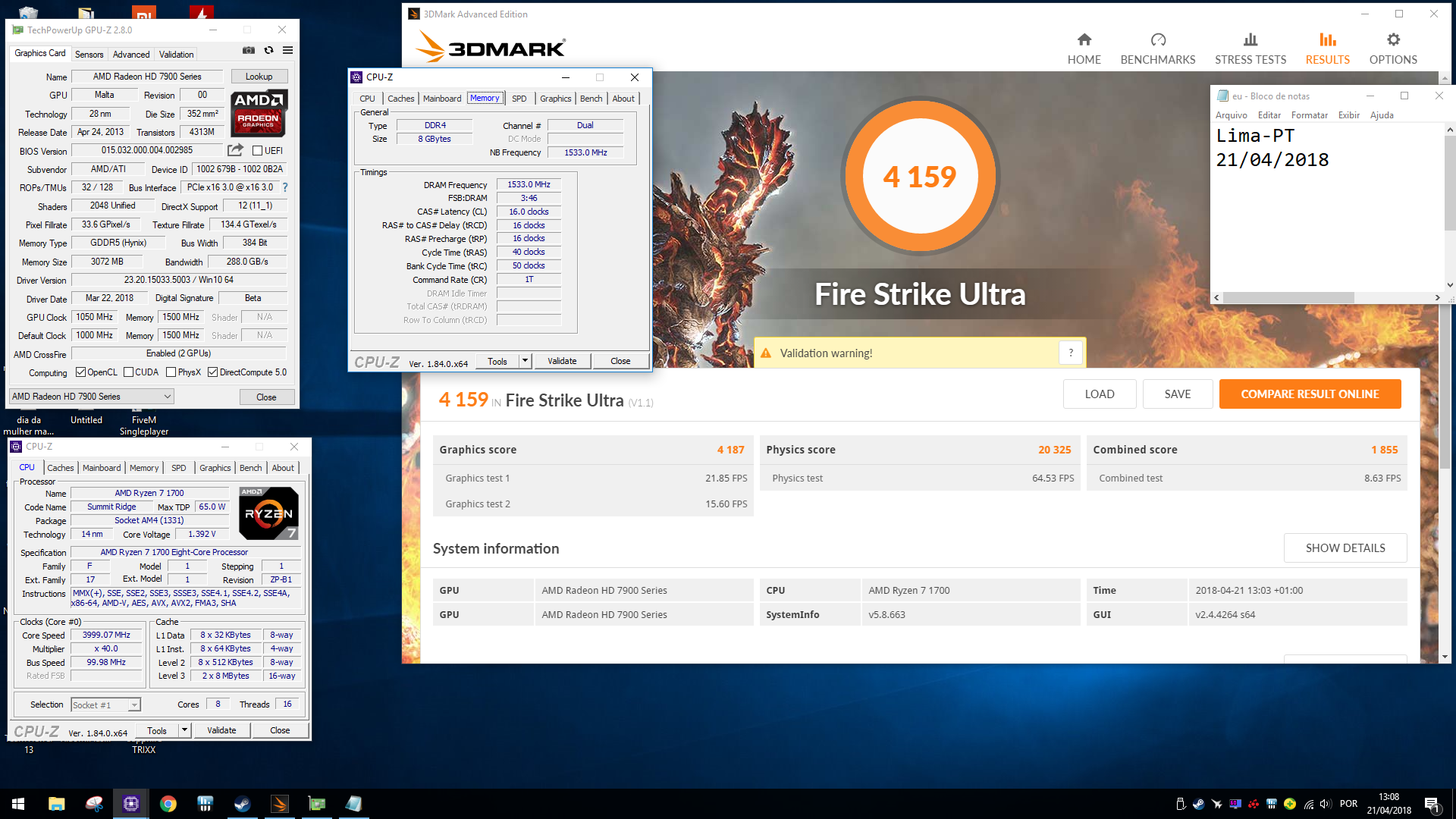The image size is (1456, 819).
Task: Open File Explorer from taskbar
Action: click(56, 804)
